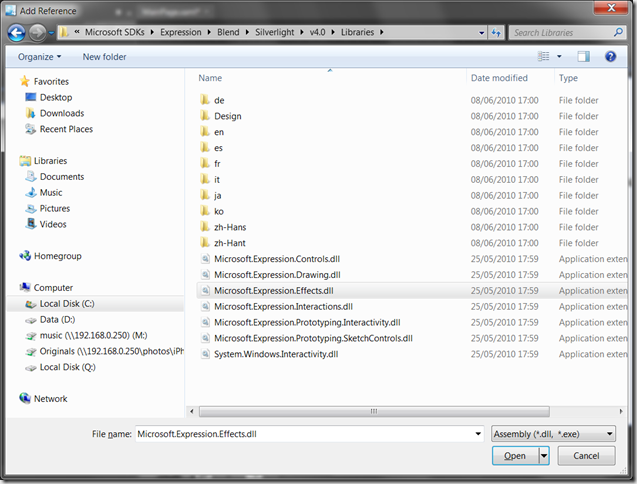The height and width of the screenshot is (484, 637).
Task: Select Local Disk (Q:) drive
Action: click(x=67, y=367)
